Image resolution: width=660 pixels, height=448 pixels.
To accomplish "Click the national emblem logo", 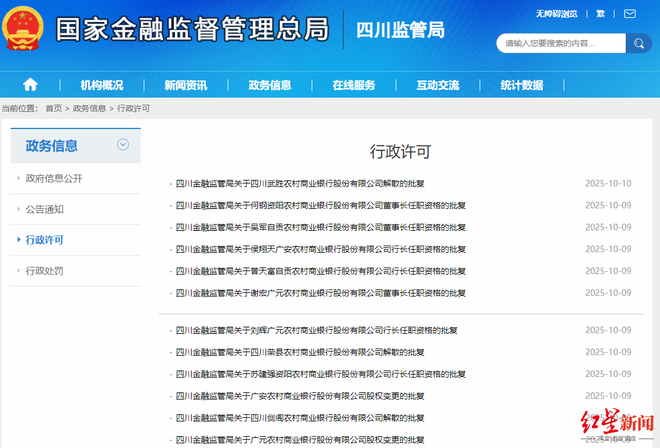I will [24, 30].
